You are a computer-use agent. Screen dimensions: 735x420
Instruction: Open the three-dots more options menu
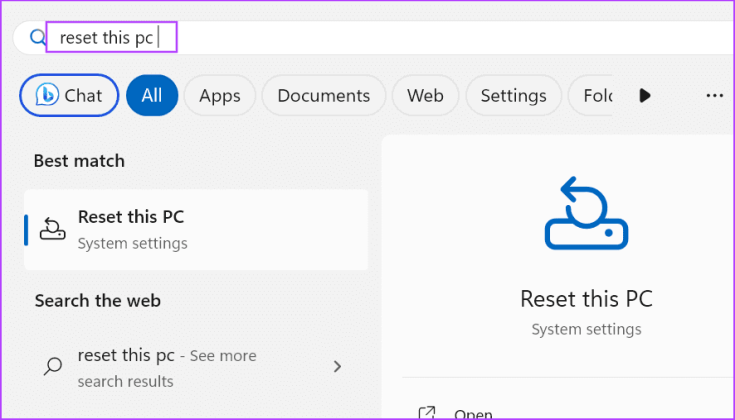coord(714,96)
